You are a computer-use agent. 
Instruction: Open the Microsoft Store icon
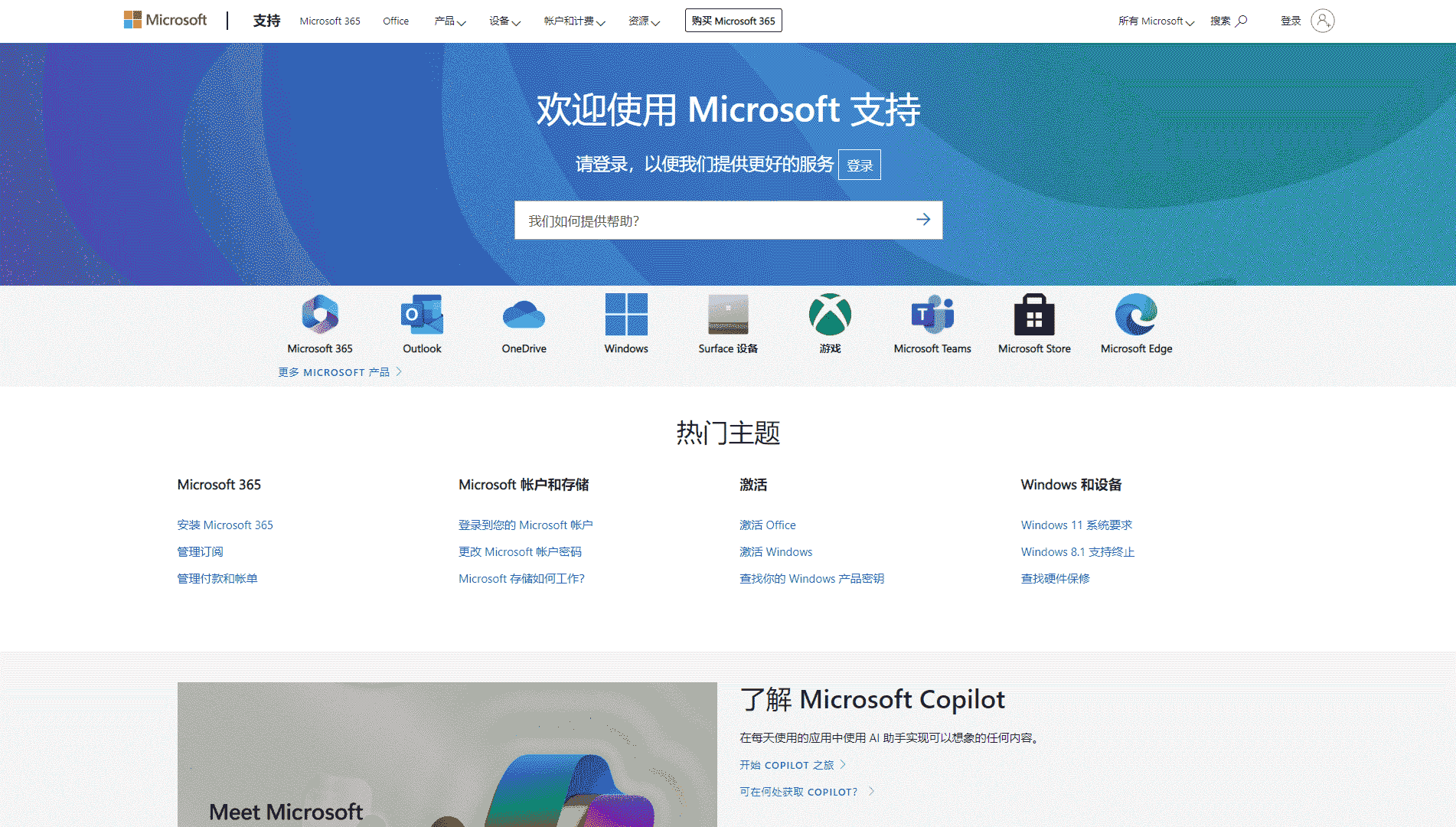pyautogui.click(x=1034, y=315)
